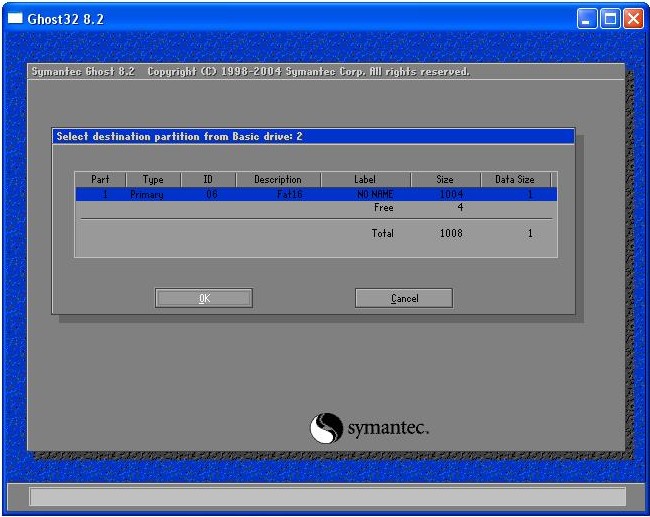The height and width of the screenshot is (517, 650).
Task: Click the Fat16 description cell
Action: tap(290, 194)
